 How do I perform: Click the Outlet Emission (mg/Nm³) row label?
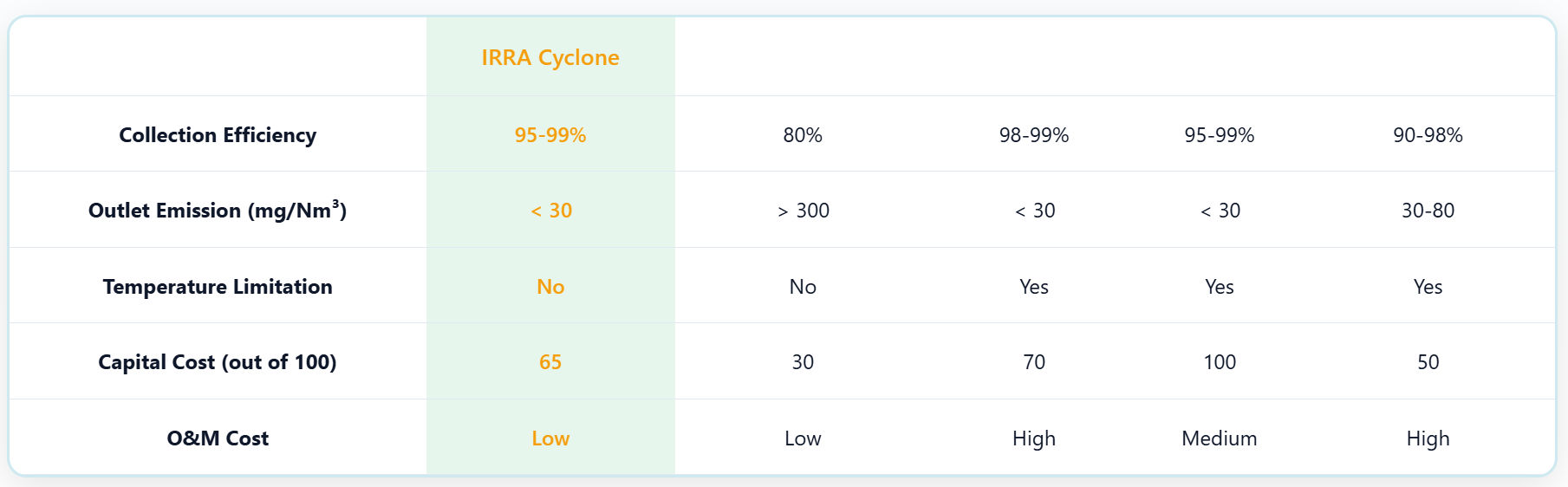coord(218,211)
